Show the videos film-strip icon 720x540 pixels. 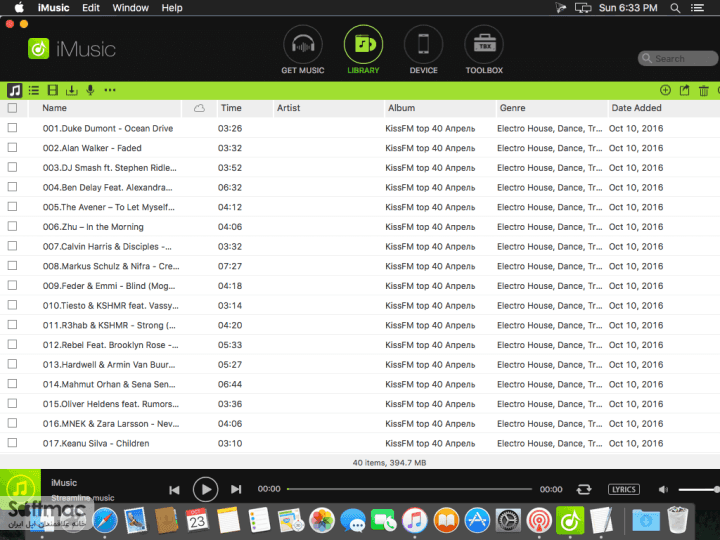(53, 90)
